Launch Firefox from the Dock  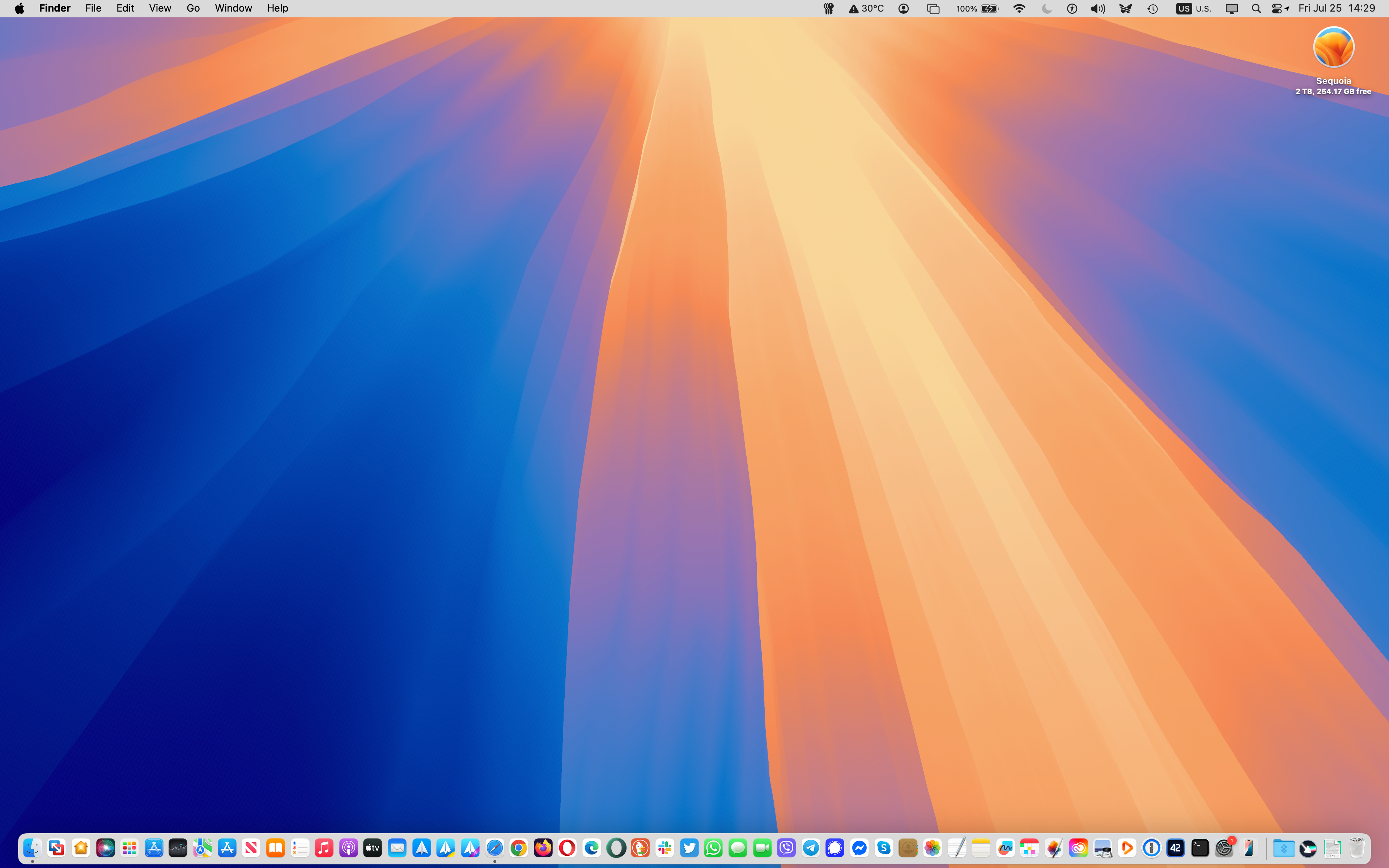[543, 848]
